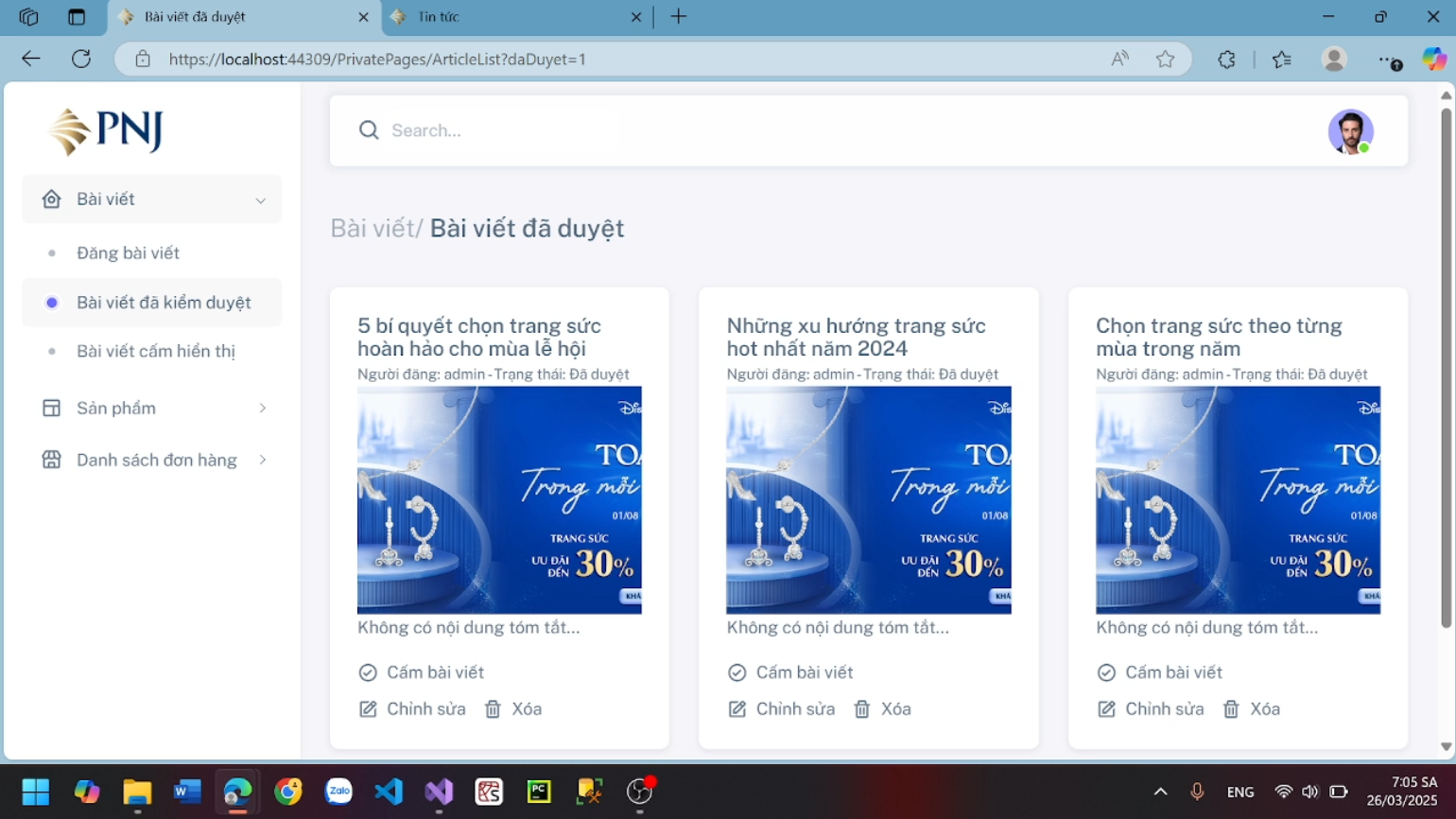1456x819 pixels.
Task: Open thumbnail of 'Những xu hướng' article
Action: (x=869, y=500)
